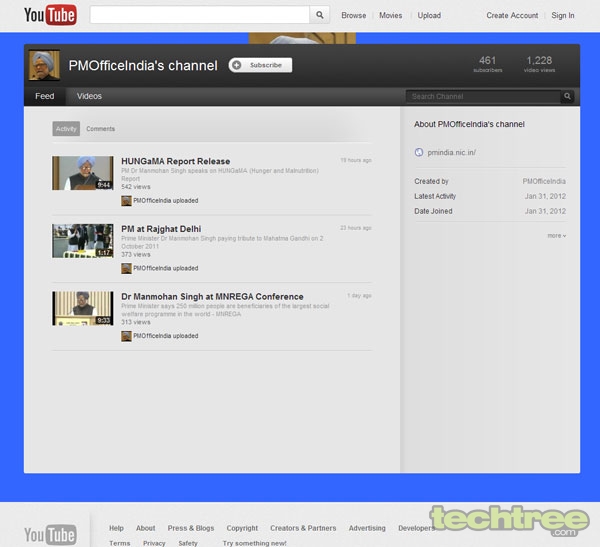The width and height of the screenshot is (600, 547).
Task: Click the globe icon beside pmindia.nic.in
Action: coord(419,152)
